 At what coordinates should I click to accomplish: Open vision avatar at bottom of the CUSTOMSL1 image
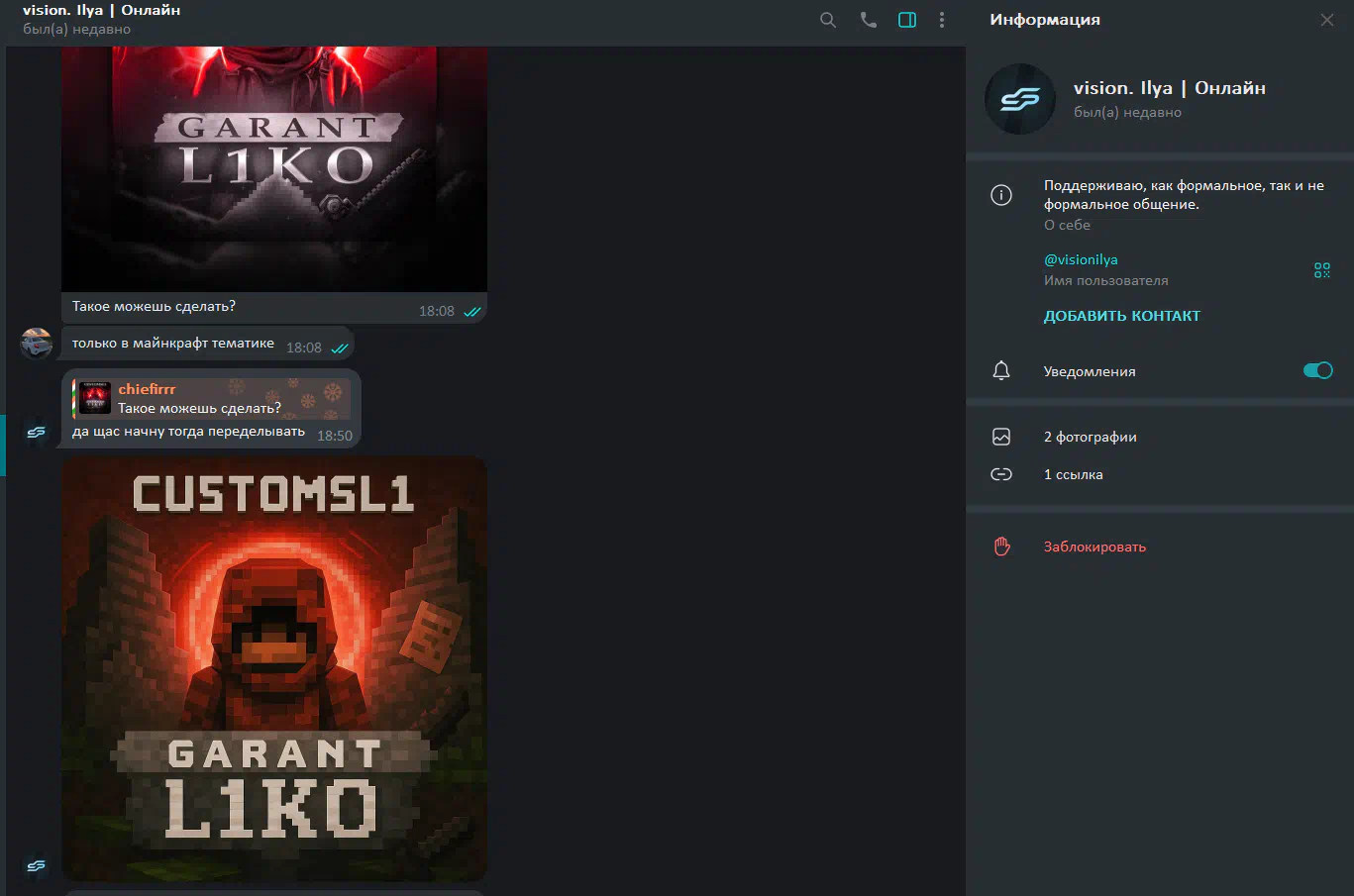[x=37, y=866]
